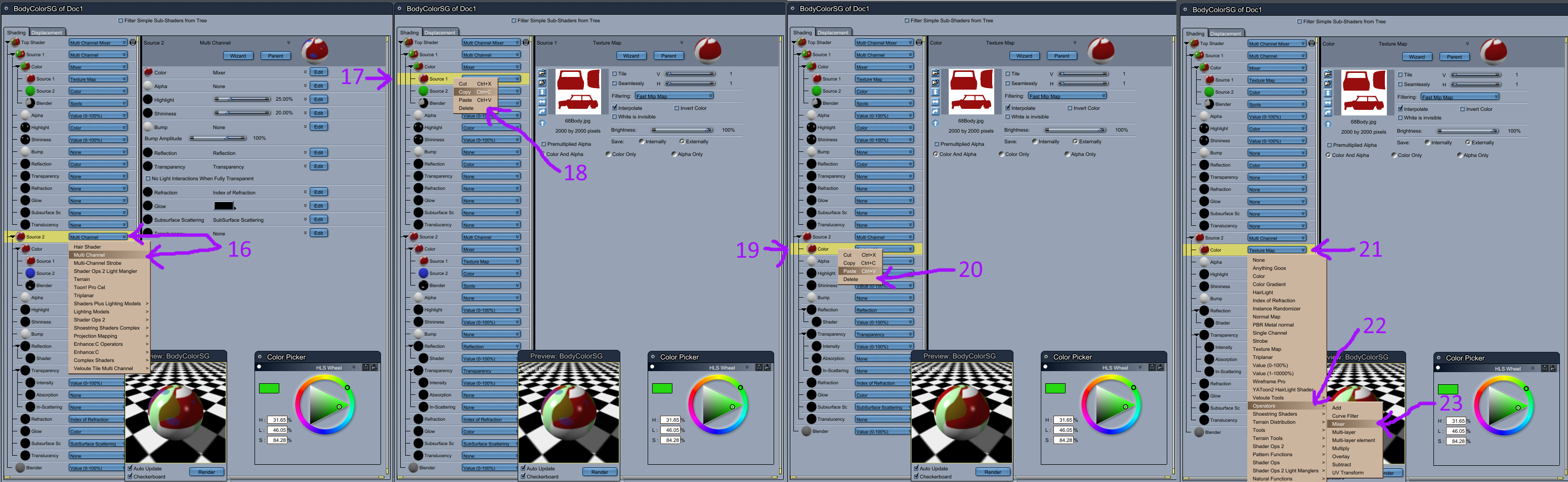Click the topmost open-folder icon in rightmost window's texture panel

tap(1328, 74)
